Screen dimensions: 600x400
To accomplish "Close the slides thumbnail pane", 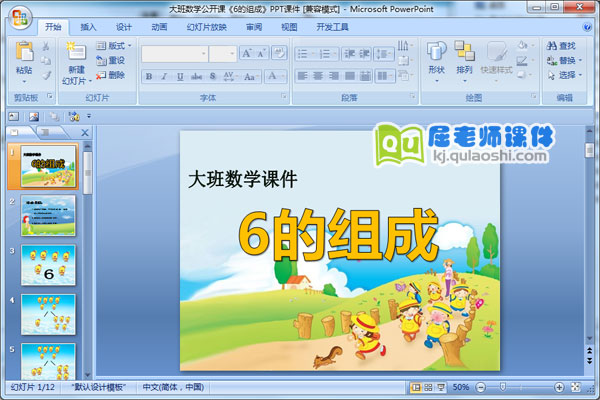I will pos(85,133).
